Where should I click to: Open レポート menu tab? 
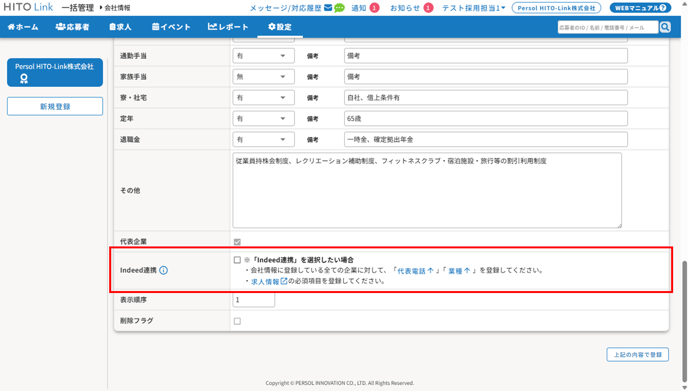tap(228, 27)
